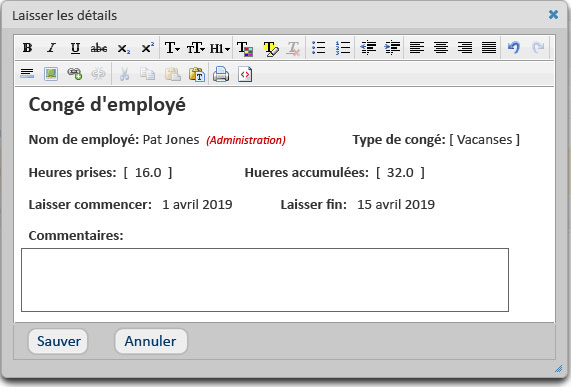
Task: Insert a bulleted list
Action: (x=318, y=48)
